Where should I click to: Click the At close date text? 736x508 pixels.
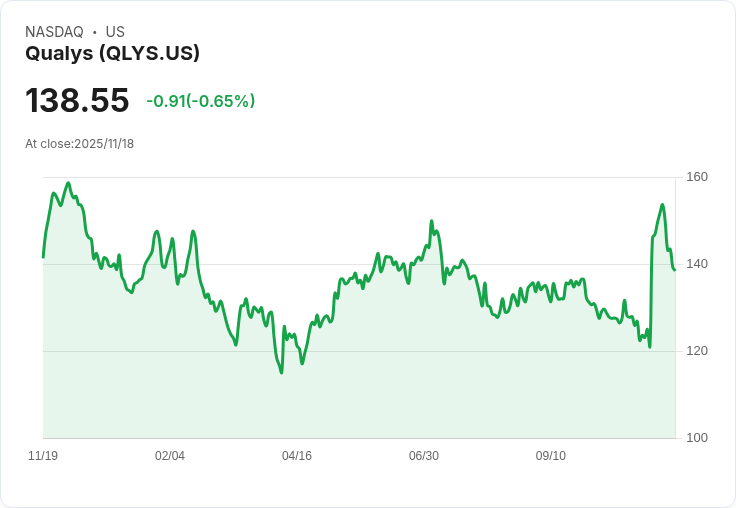click(x=79, y=144)
